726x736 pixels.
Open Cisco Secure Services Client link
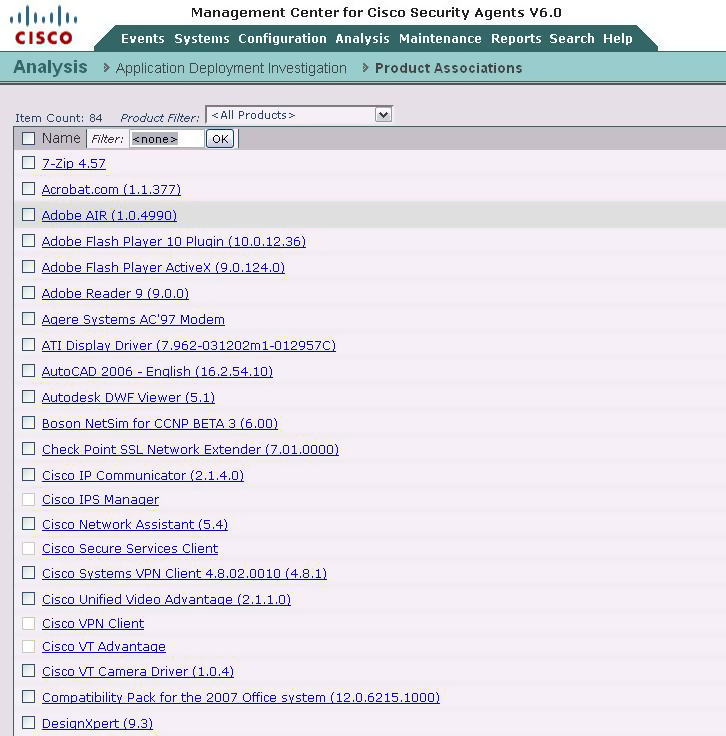130,549
